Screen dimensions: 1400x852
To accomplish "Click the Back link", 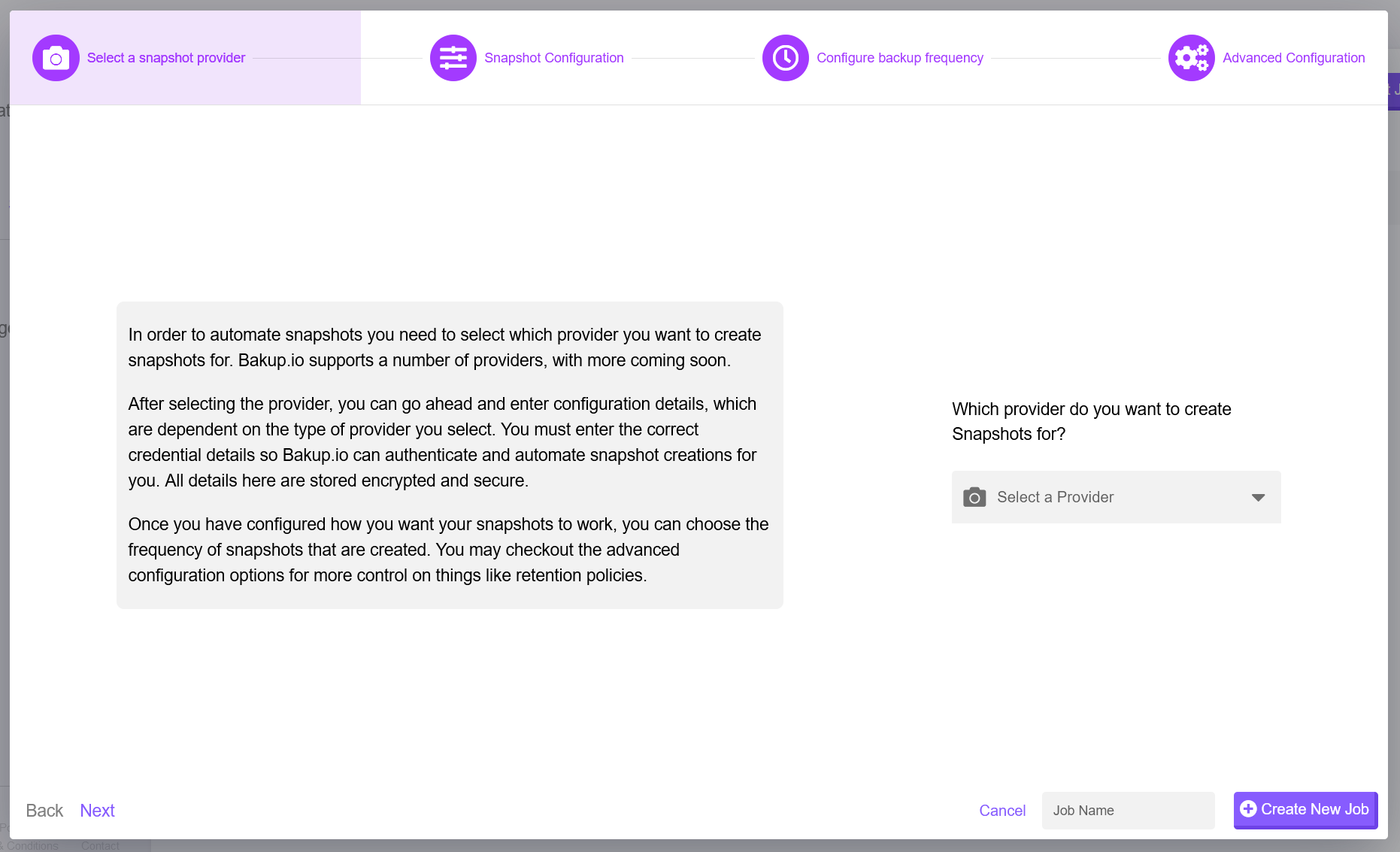I will click(x=44, y=811).
